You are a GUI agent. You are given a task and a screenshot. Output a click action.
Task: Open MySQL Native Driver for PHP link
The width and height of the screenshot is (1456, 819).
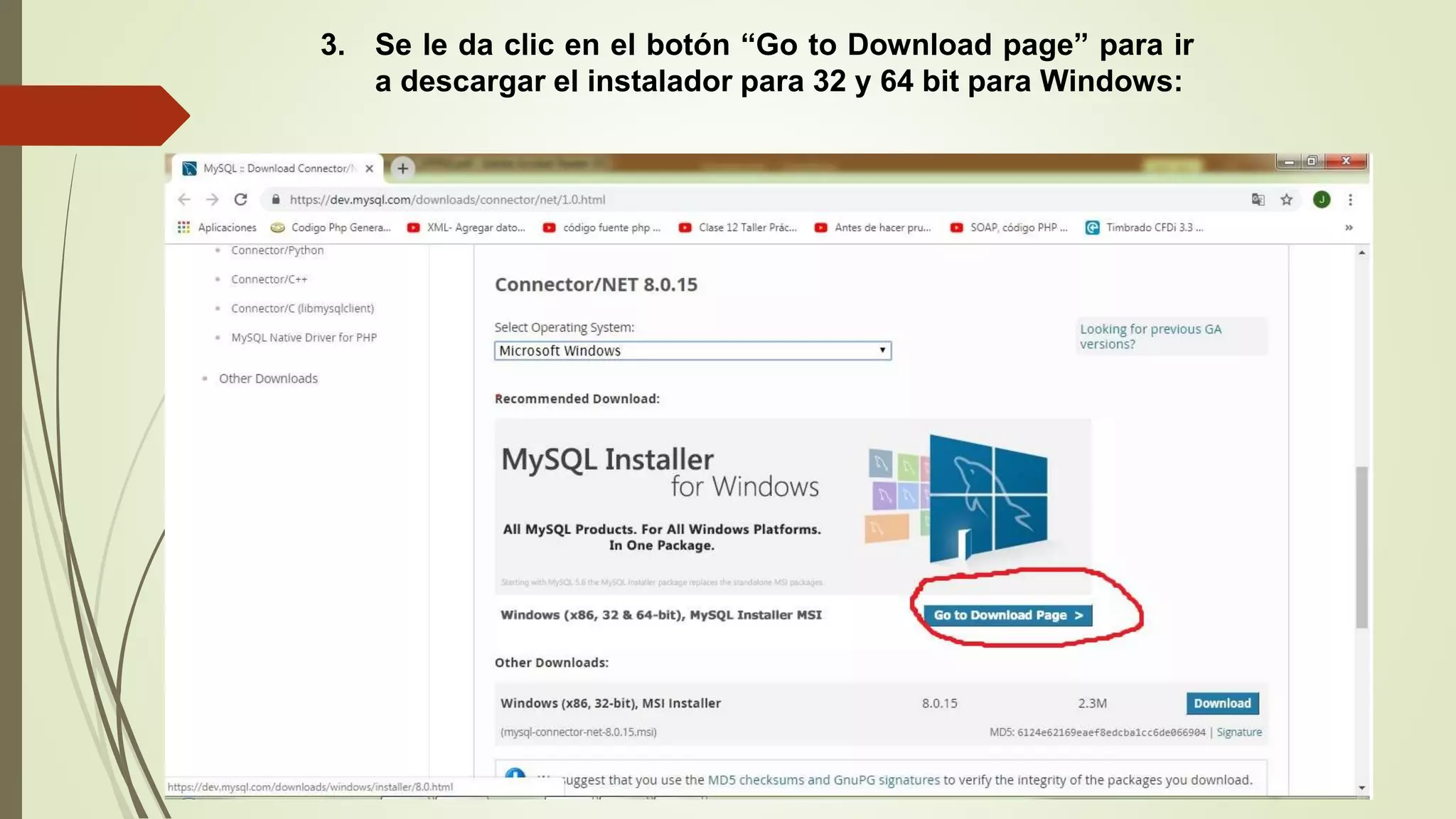click(304, 338)
